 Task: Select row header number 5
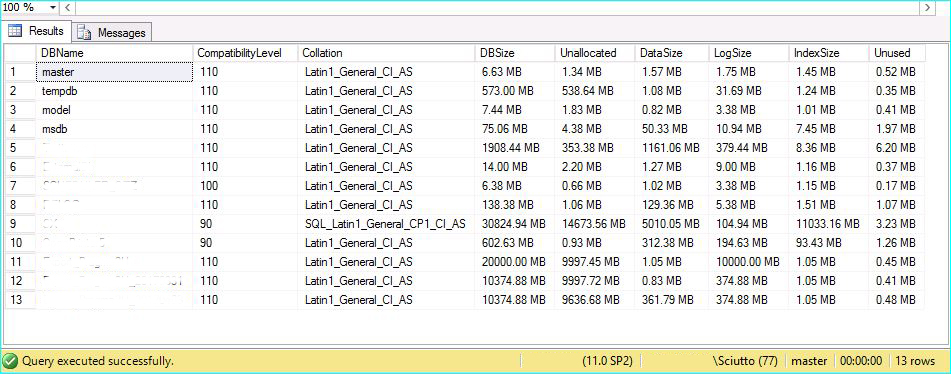coord(20,148)
